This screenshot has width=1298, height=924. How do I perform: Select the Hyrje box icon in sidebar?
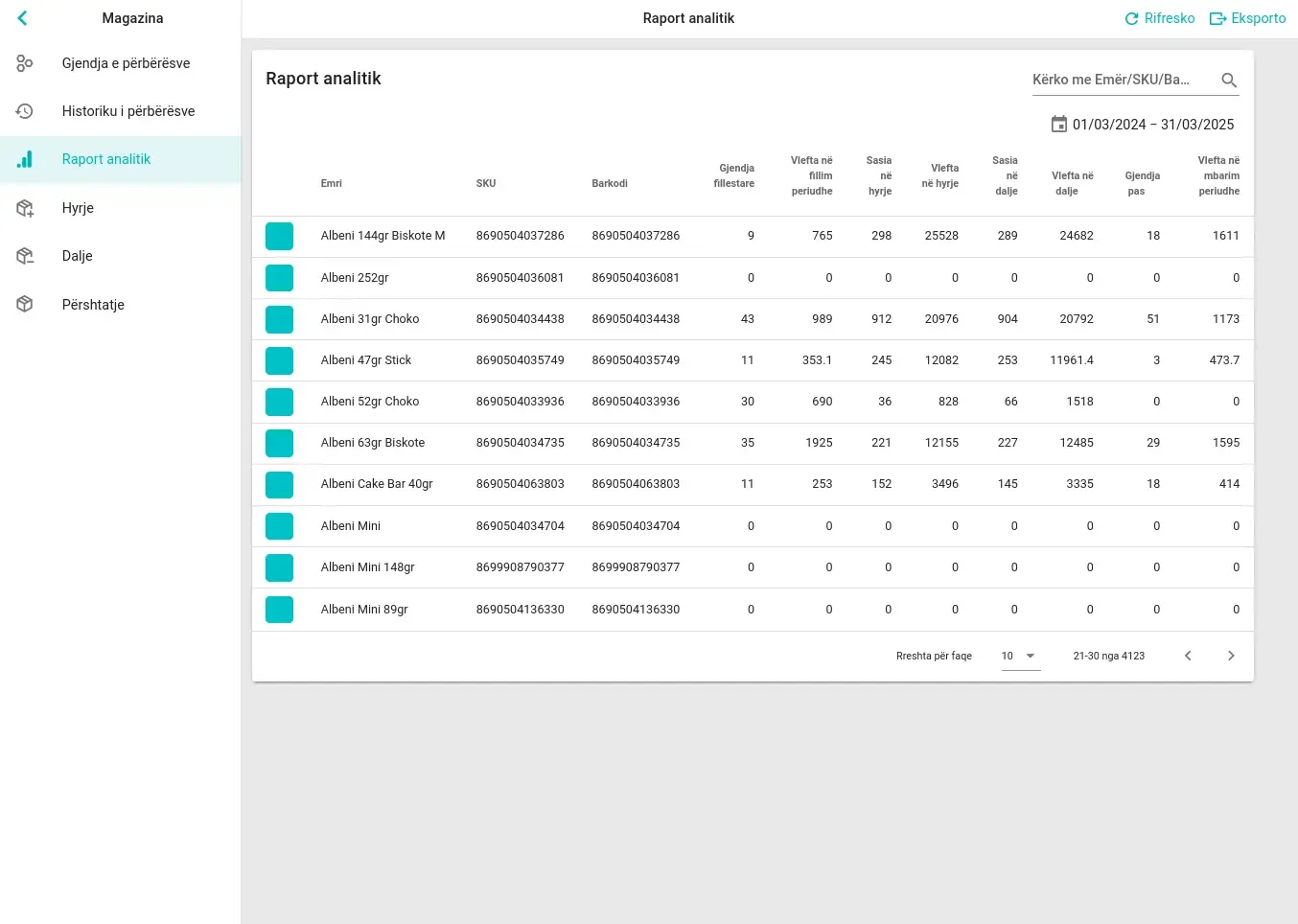click(x=25, y=208)
